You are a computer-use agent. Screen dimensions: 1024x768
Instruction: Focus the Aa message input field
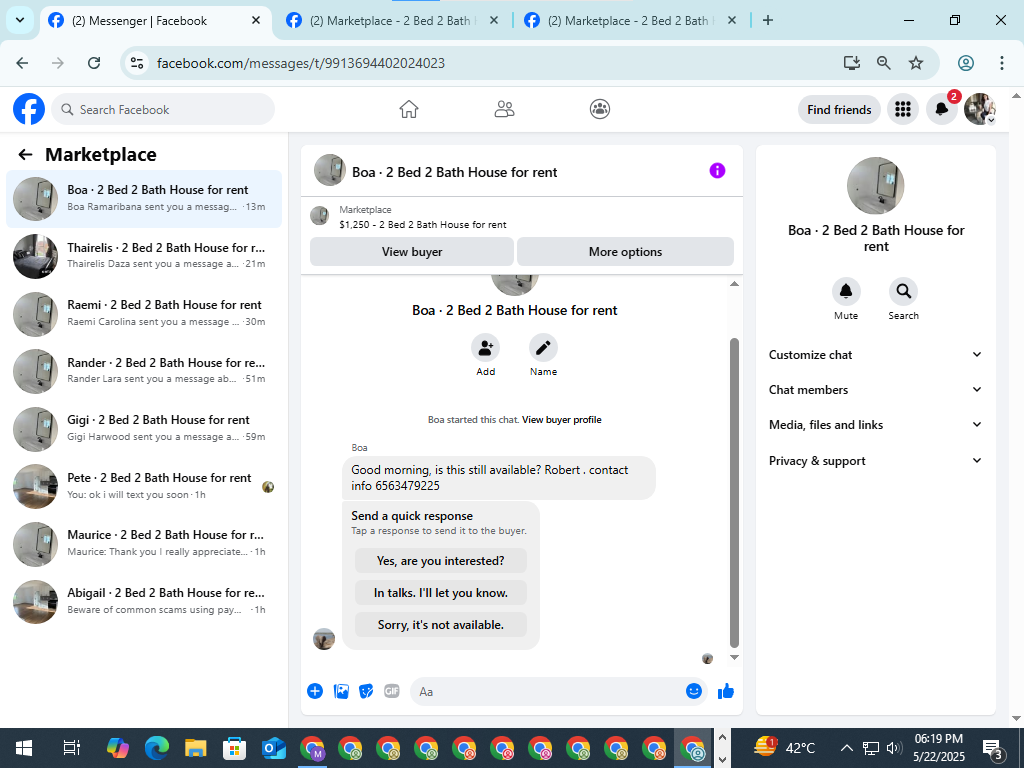[549, 691]
